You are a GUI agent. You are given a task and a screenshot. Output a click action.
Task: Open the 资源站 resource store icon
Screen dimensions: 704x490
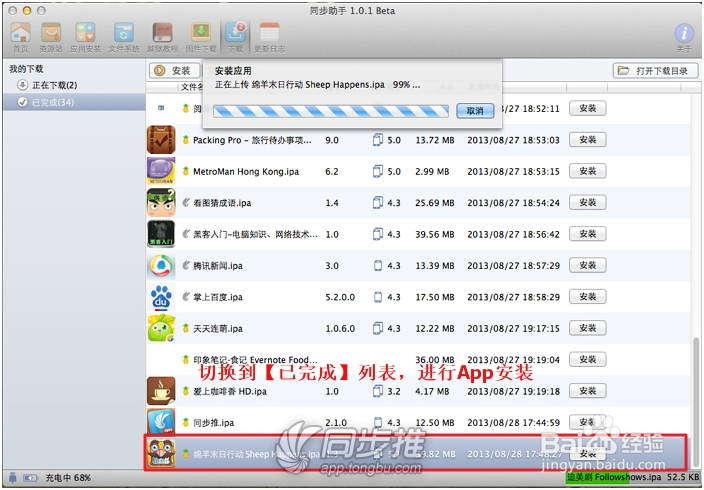(51, 37)
